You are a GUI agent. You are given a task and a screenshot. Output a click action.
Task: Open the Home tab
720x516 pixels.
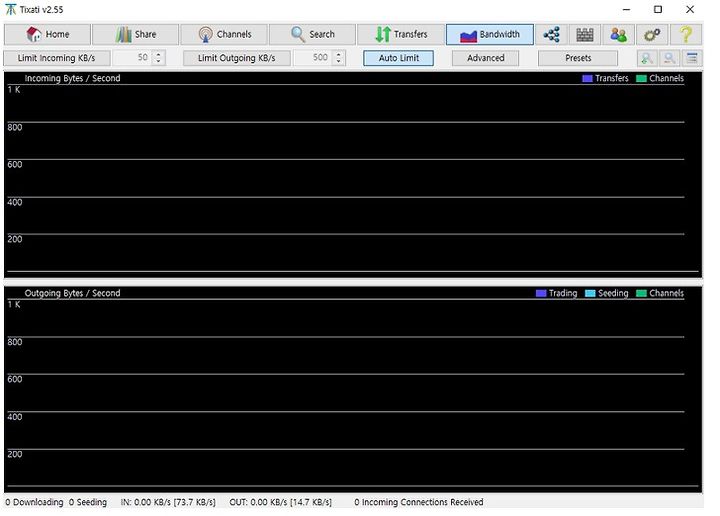[x=47, y=34]
